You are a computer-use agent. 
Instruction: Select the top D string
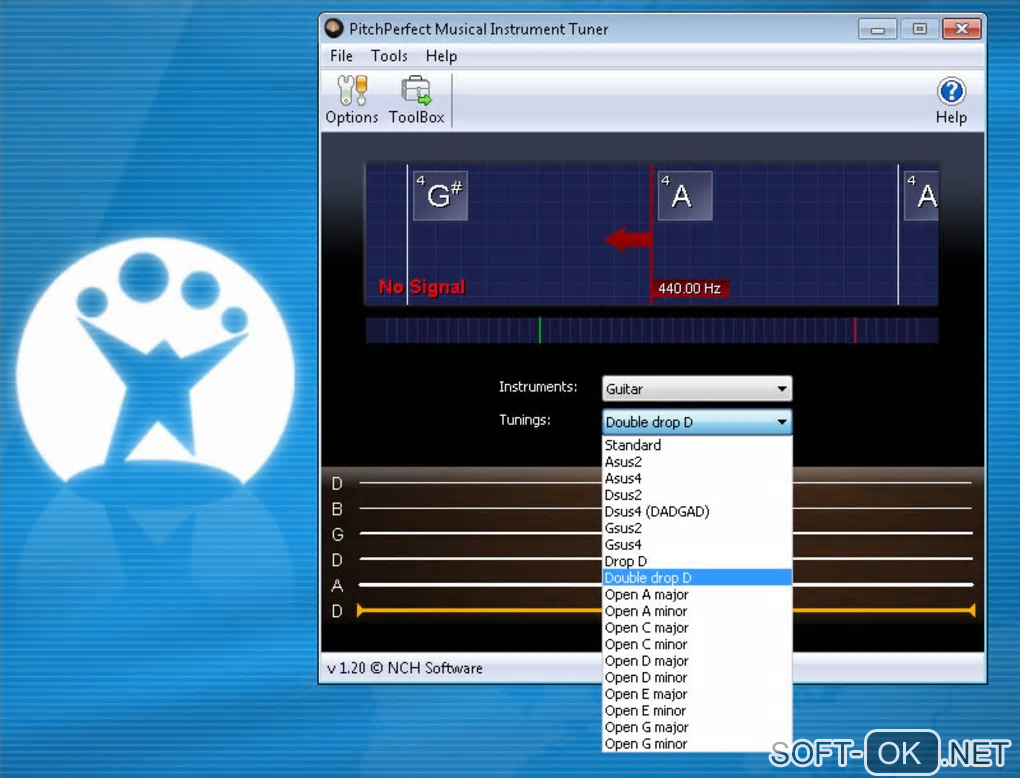[481, 483]
